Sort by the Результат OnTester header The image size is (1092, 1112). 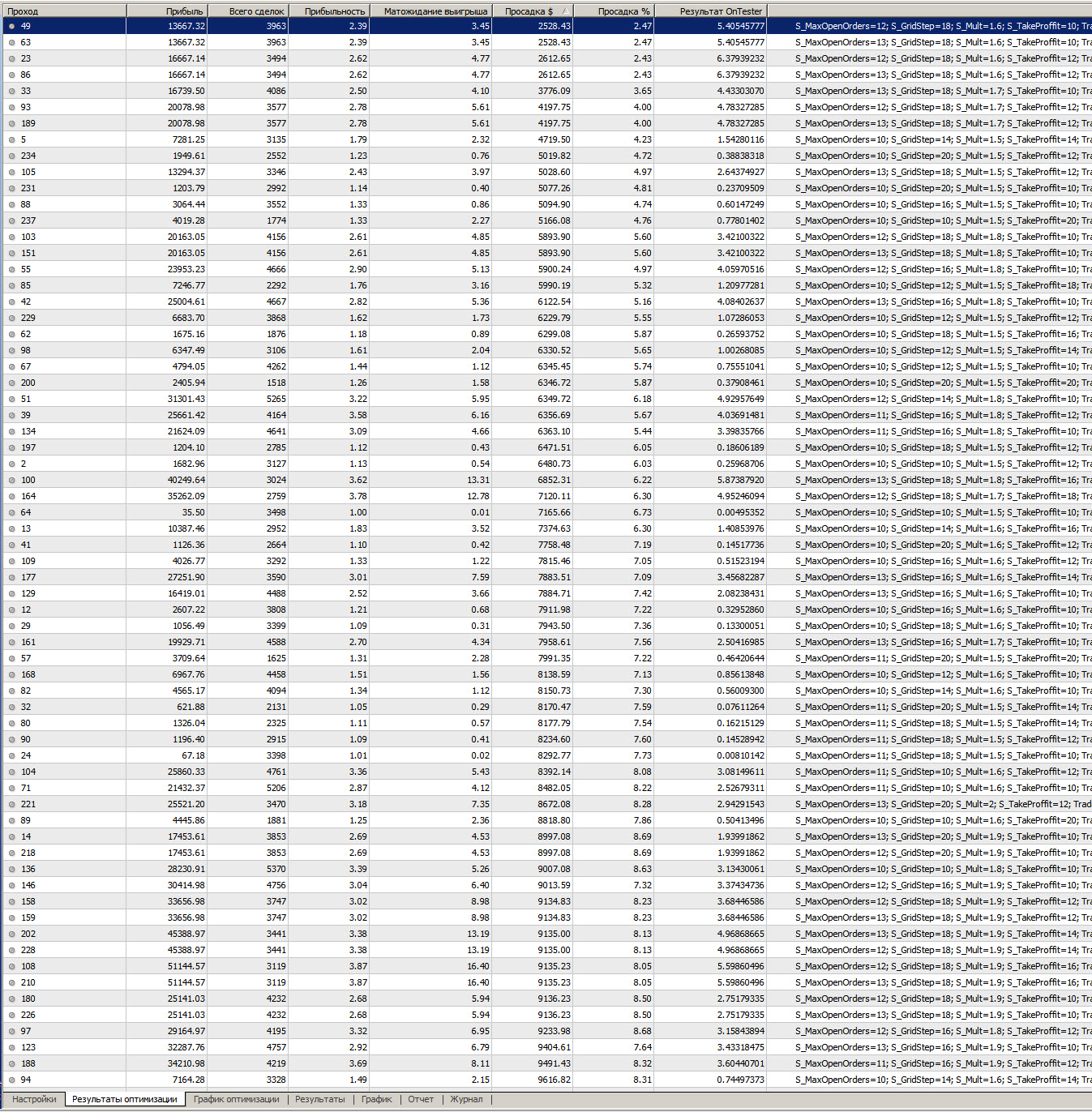(711, 11)
